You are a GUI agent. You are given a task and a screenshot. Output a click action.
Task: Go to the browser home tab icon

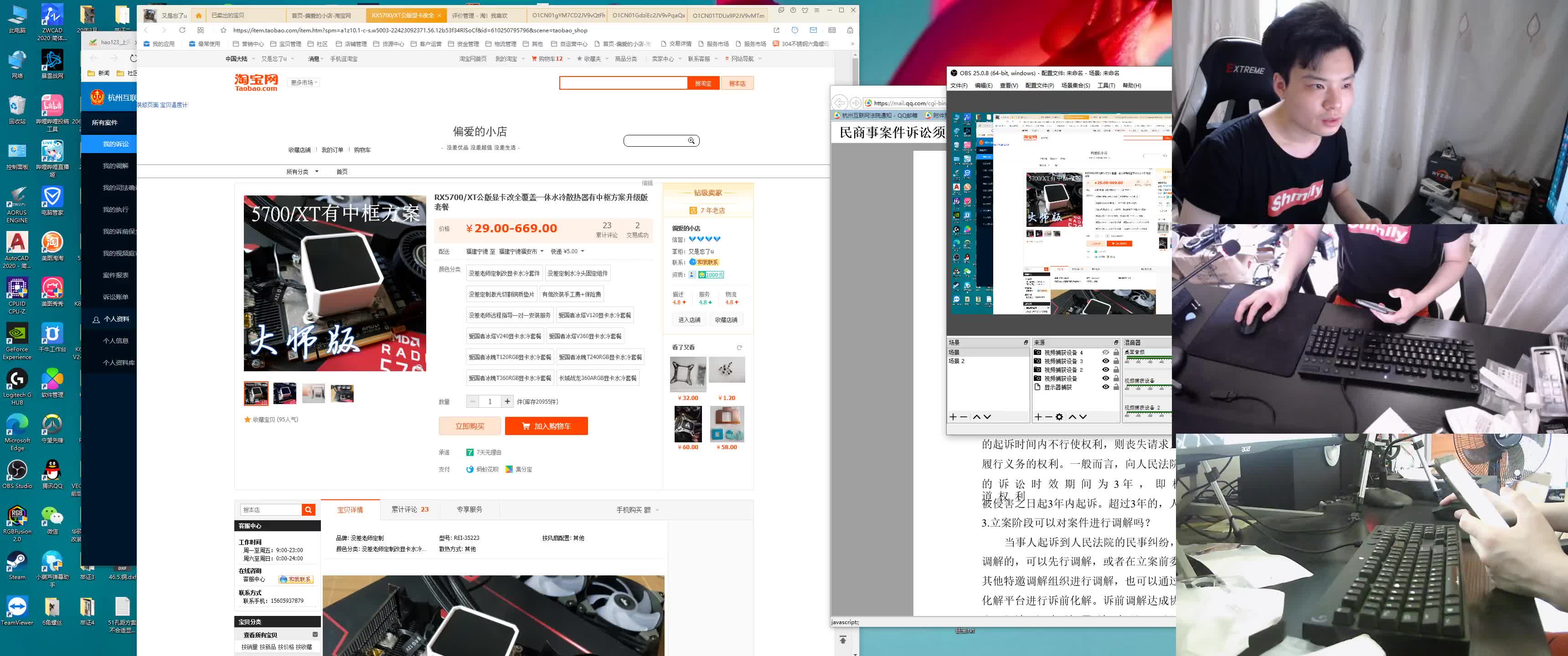[198, 15]
